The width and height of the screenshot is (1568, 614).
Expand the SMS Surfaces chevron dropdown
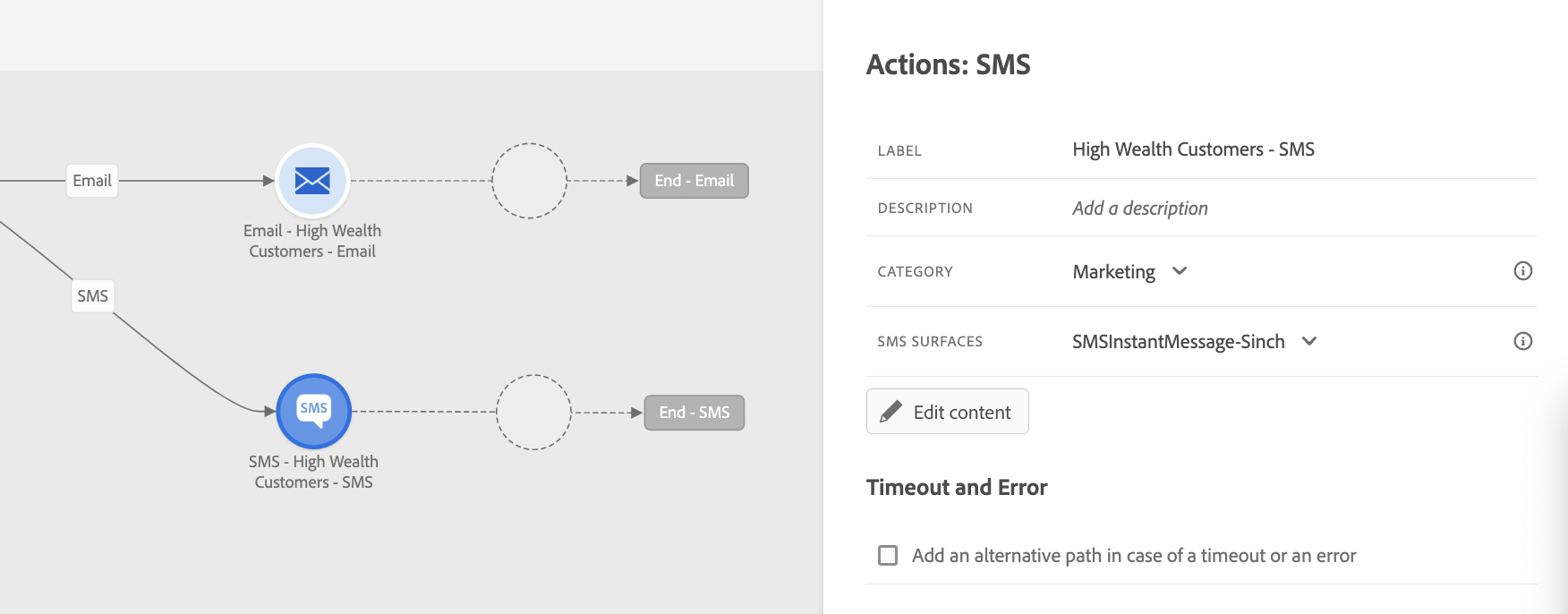pyautogui.click(x=1309, y=341)
